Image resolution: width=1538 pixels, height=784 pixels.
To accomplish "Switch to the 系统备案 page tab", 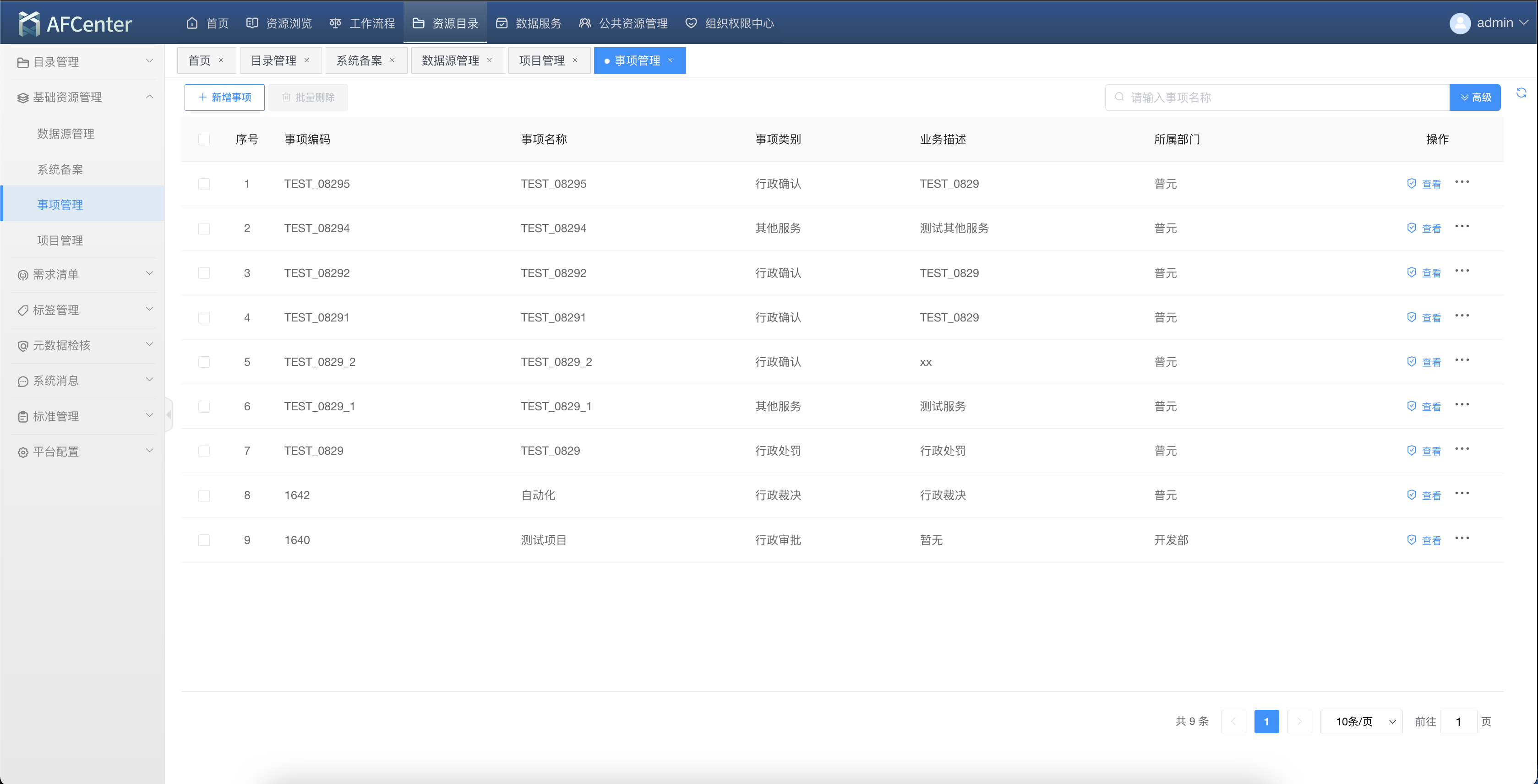I will tap(359, 60).
